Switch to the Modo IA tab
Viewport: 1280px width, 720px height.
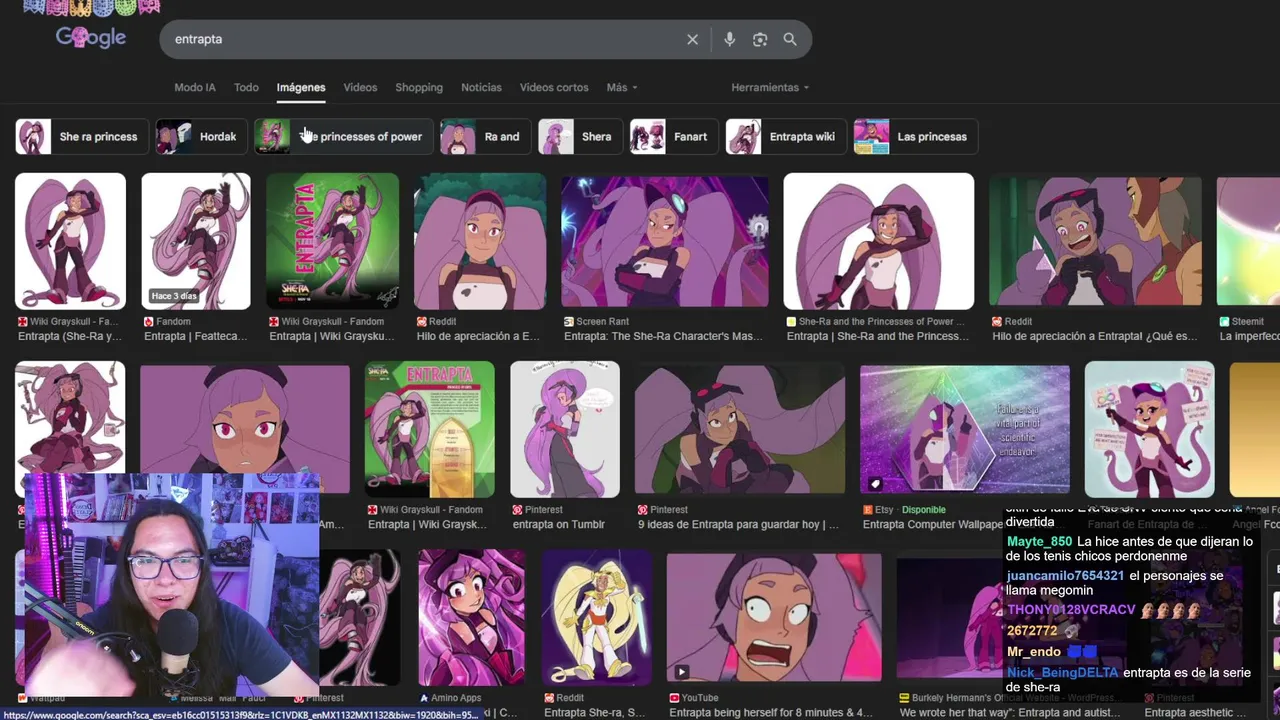[x=195, y=87]
